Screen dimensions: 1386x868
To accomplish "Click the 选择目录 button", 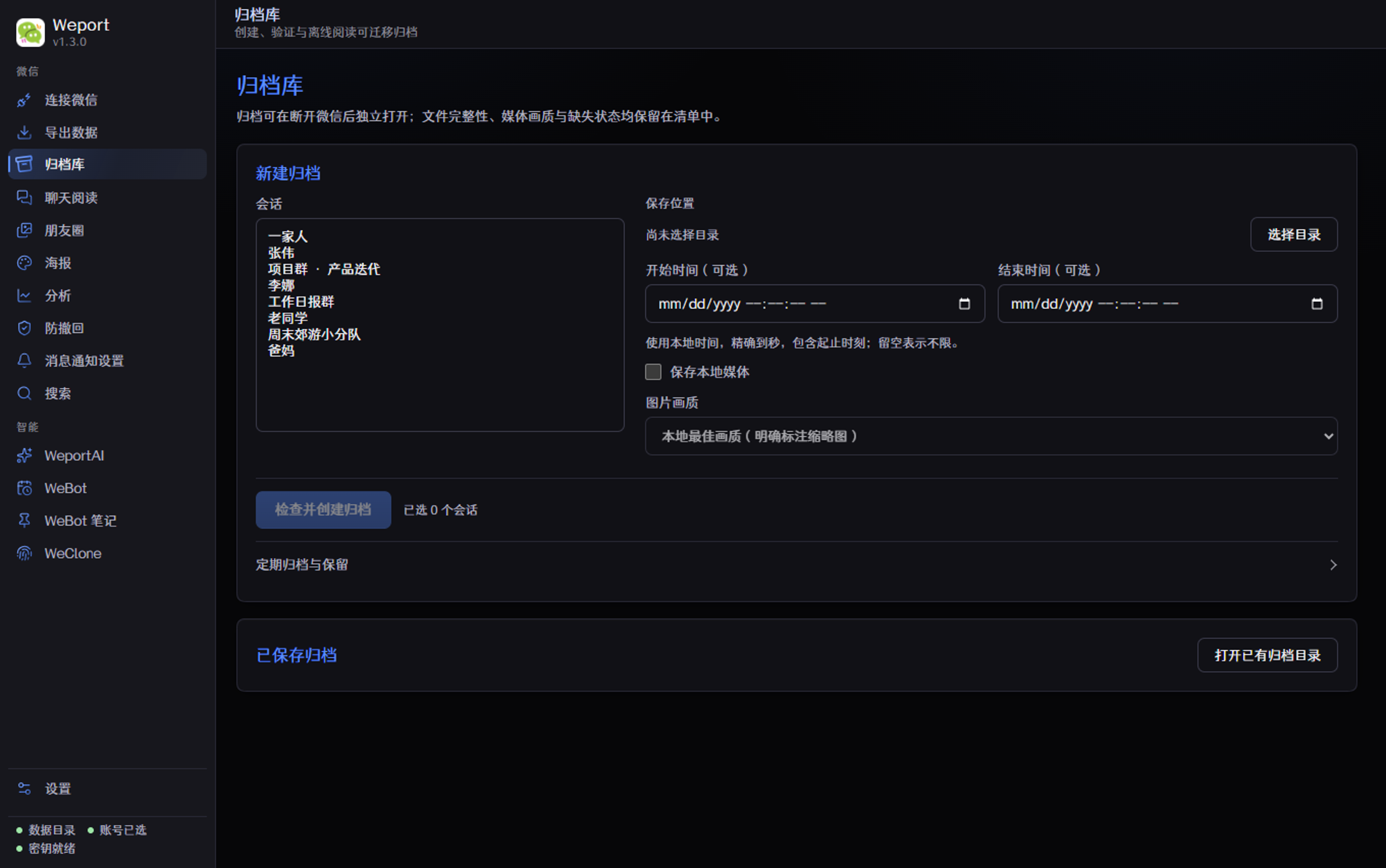I will (x=1294, y=234).
